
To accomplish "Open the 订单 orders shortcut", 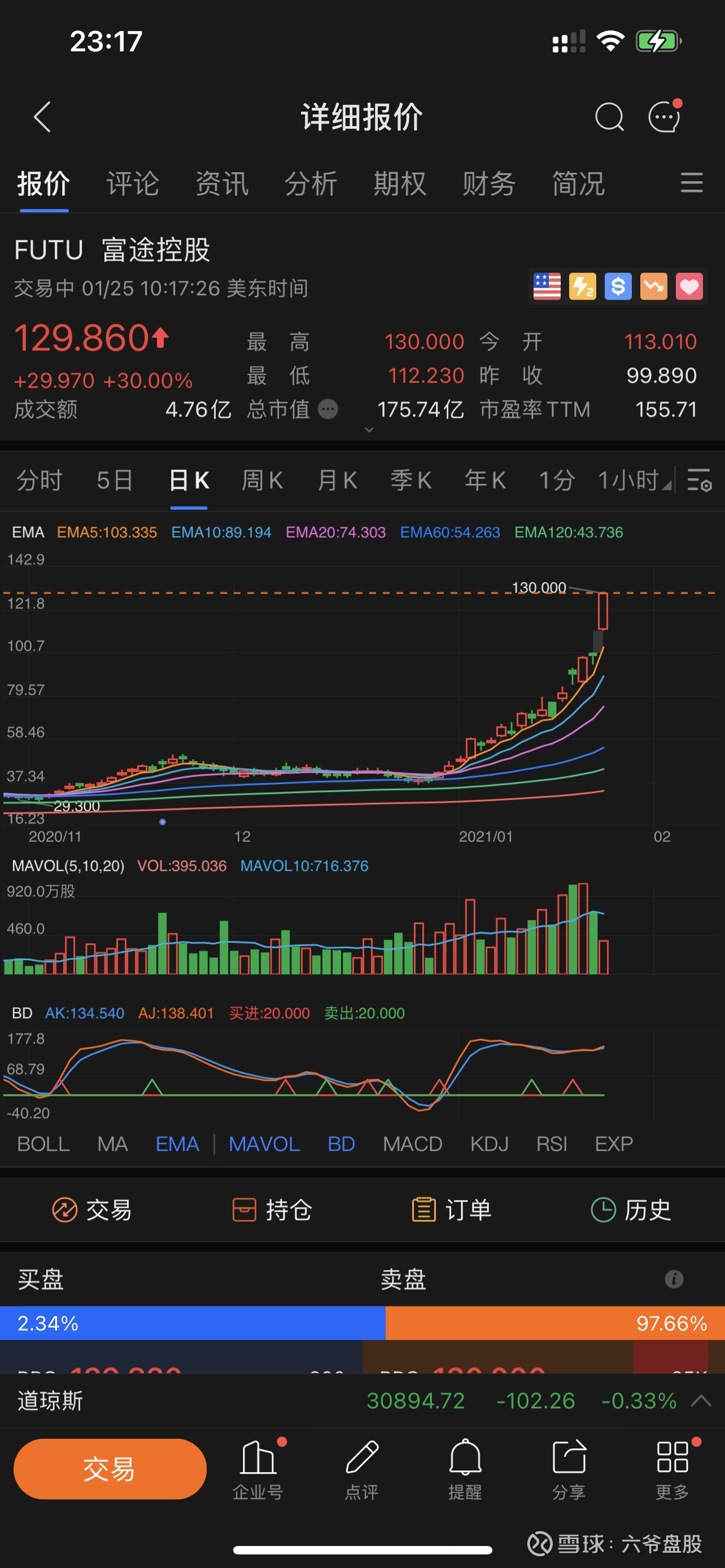I will tap(452, 1210).
